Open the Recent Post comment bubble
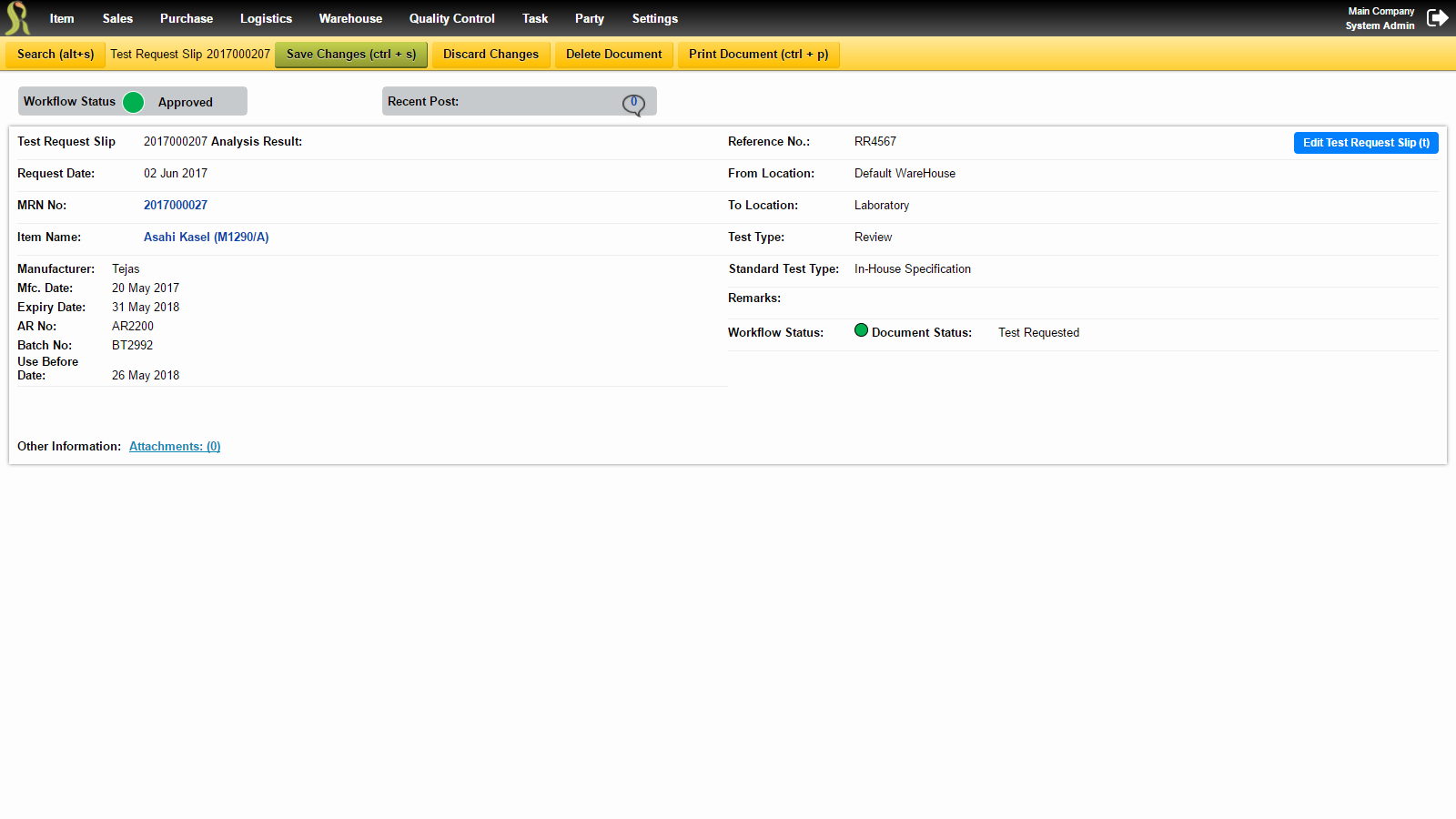Viewport: 1456px width, 819px height. pos(634,103)
